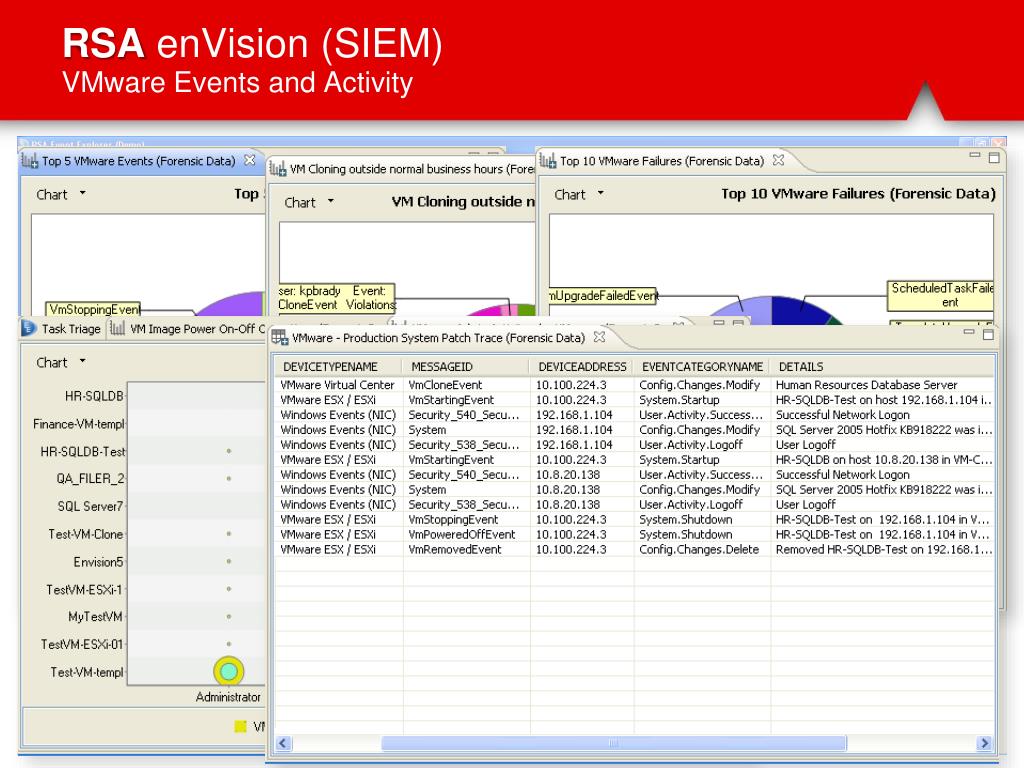The height and width of the screenshot is (768, 1024).
Task: Click purple pie slice in Top 5 VMware Events
Action: coord(235,306)
